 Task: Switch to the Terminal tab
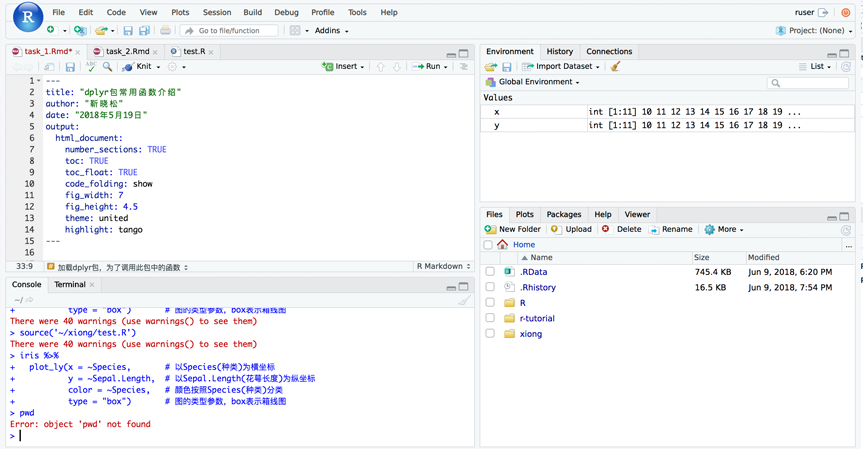pyautogui.click(x=70, y=284)
